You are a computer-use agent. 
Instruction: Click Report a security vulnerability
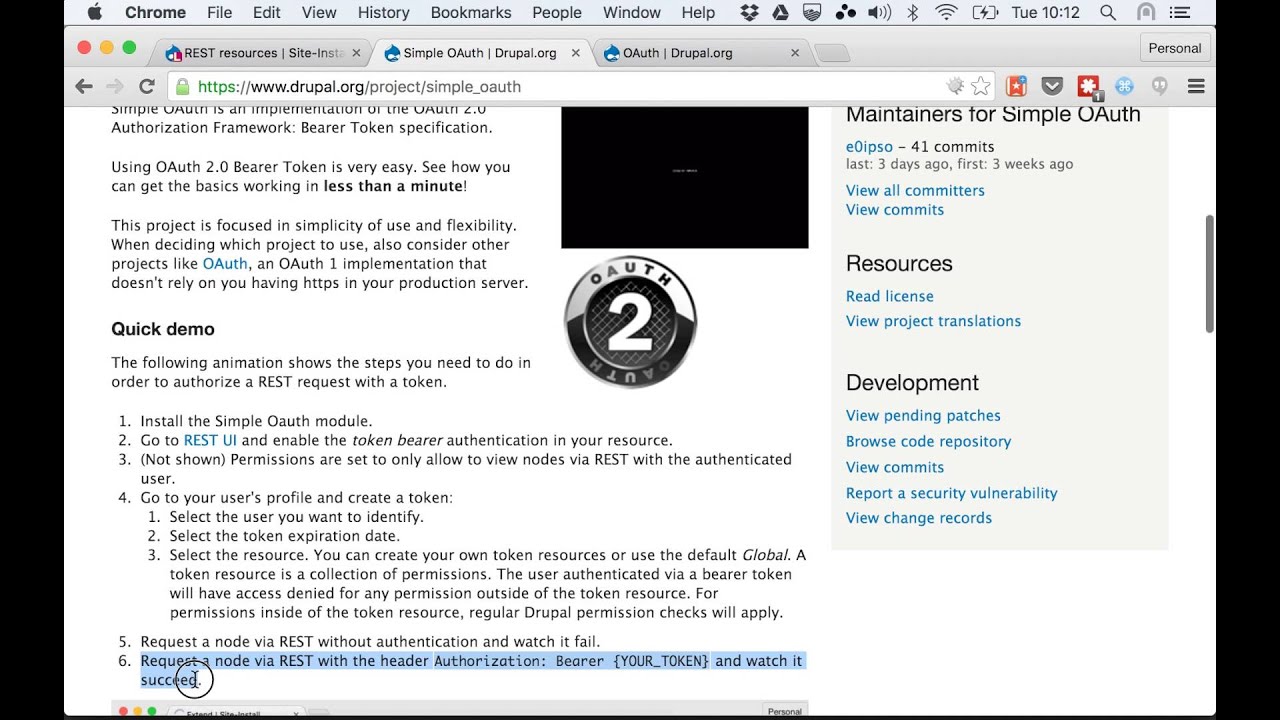[x=951, y=493]
